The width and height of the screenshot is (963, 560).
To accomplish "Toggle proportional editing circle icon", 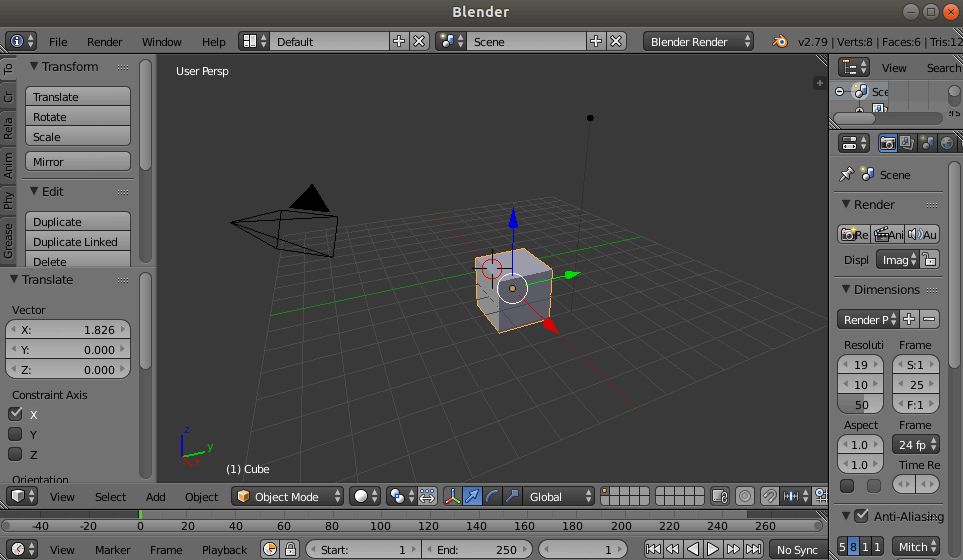I will coord(744,496).
